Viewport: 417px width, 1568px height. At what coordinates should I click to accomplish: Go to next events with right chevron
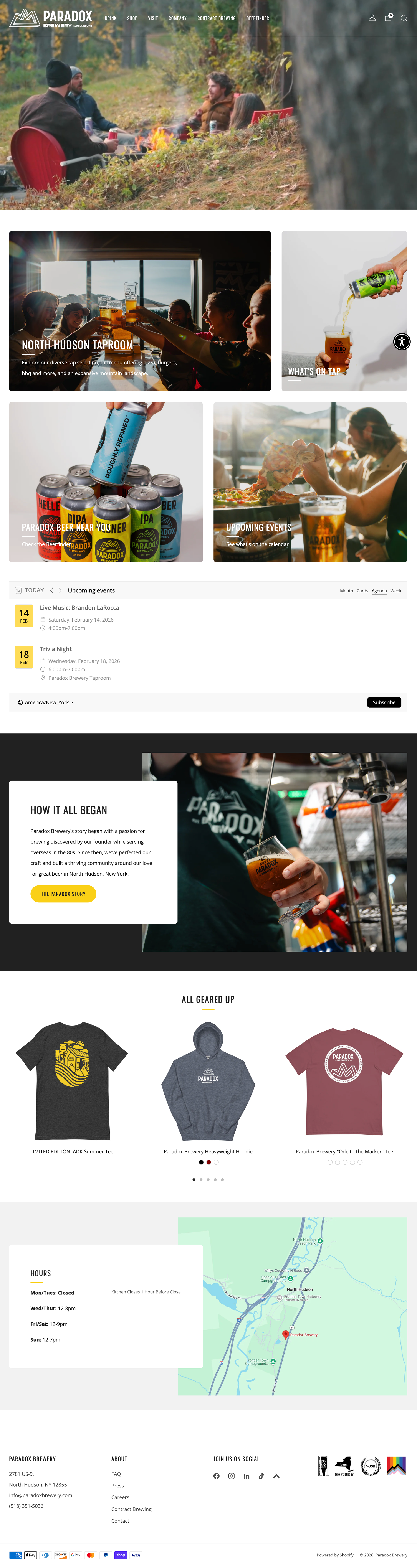coord(60,590)
